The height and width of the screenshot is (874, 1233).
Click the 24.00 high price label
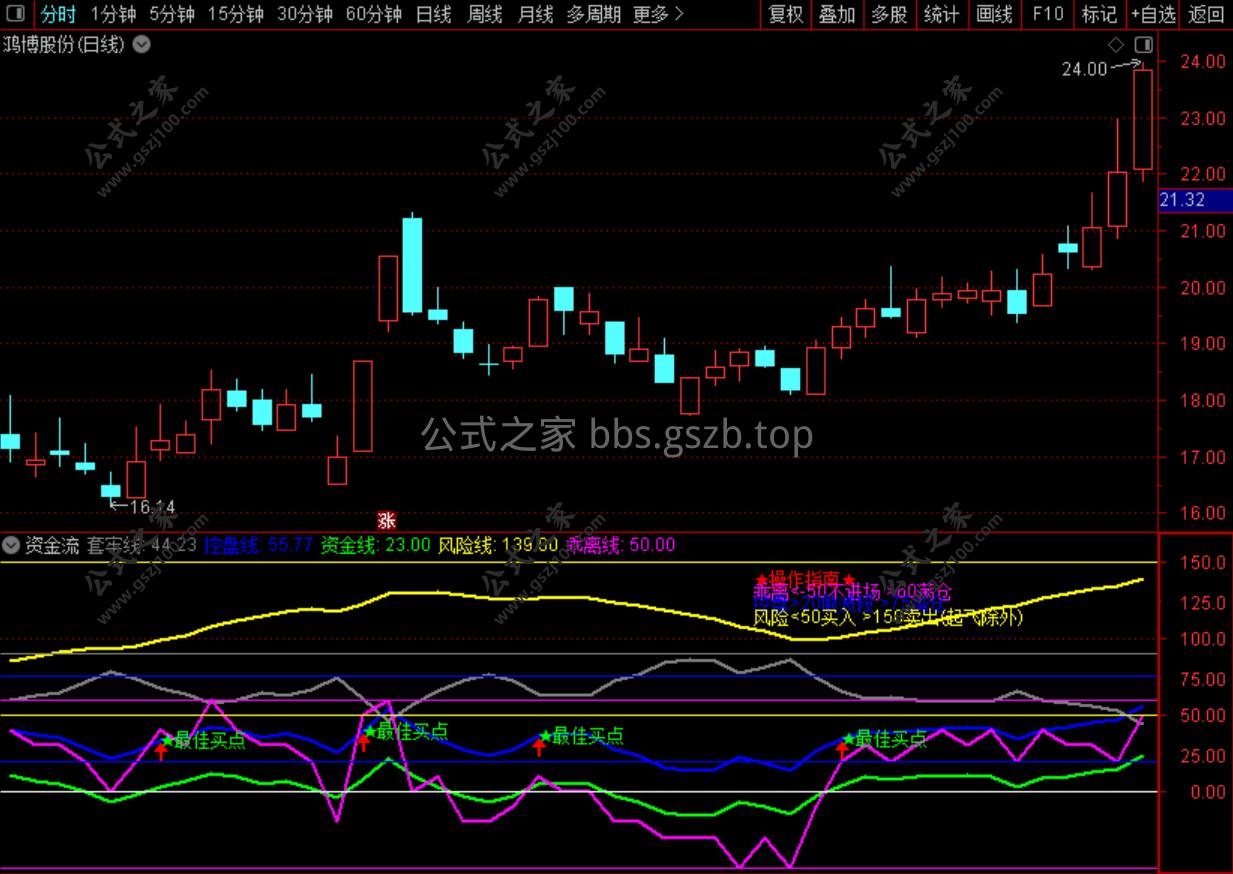pos(1084,69)
